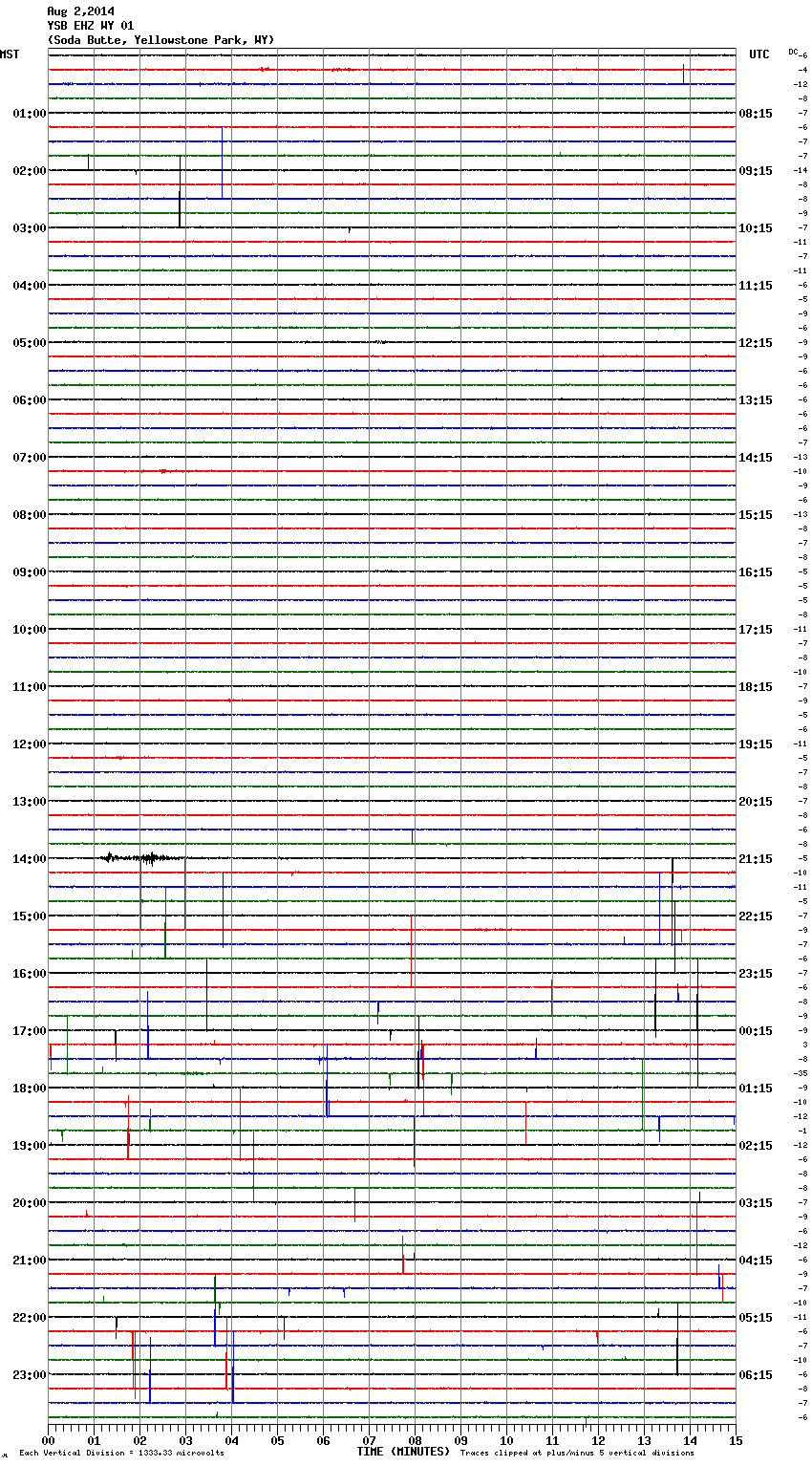Click the 'MST' time zone header
The image size is (812, 1466).
click(x=10, y=54)
